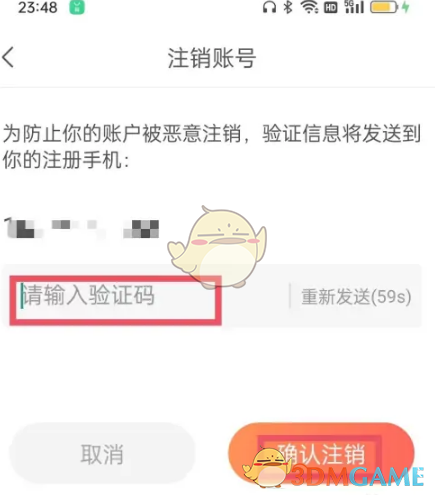
Task: Click the yellow duck mascot watermark
Action: coord(217,247)
